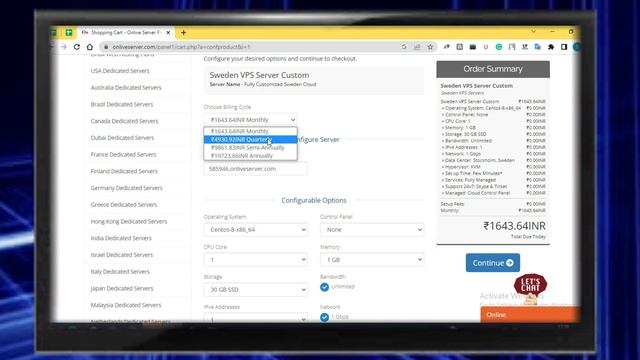Click the Order Summary header
This screenshot has height=360, width=640.
[493, 69]
